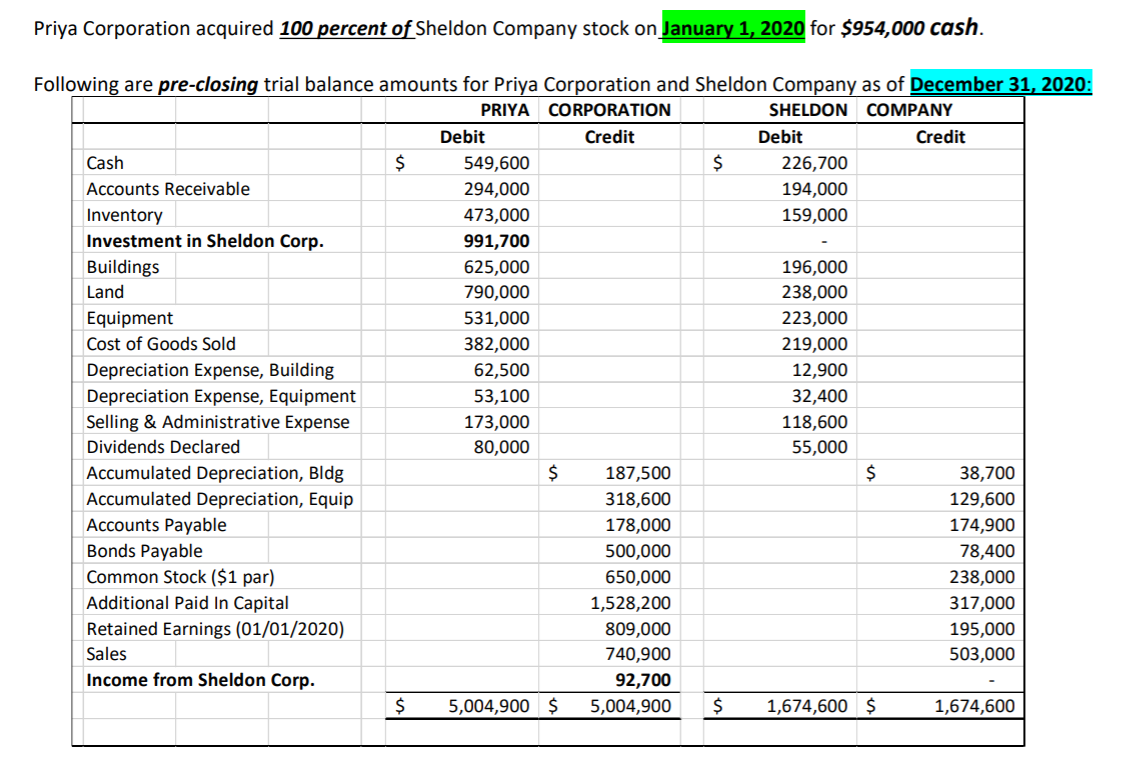Click the Cash row label

pos(104,163)
